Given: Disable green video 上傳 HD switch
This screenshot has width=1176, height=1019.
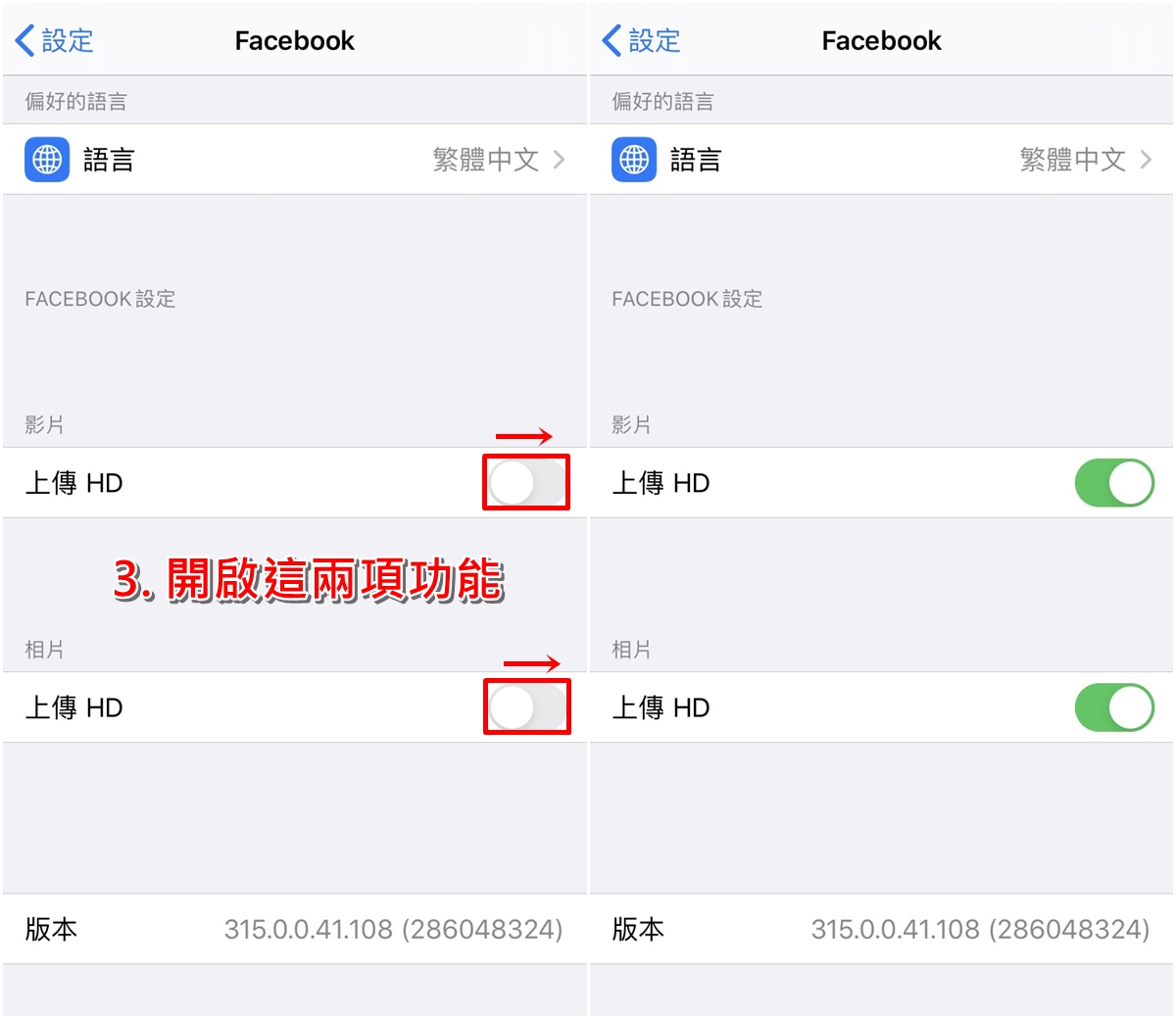Looking at the screenshot, I should pos(1114,482).
